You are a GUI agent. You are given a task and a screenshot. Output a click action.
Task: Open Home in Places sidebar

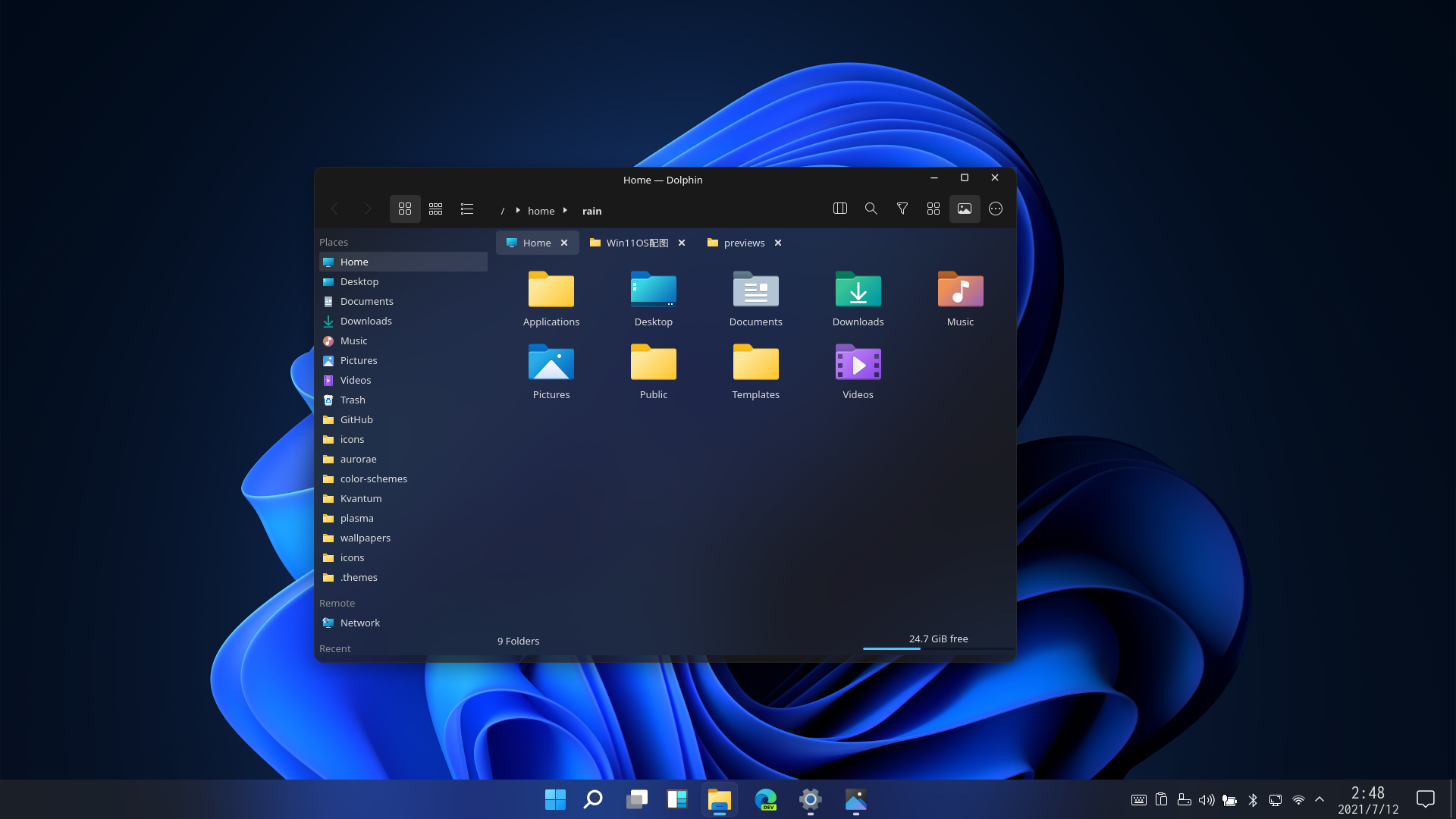pyautogui.click(x=403, y=262)
